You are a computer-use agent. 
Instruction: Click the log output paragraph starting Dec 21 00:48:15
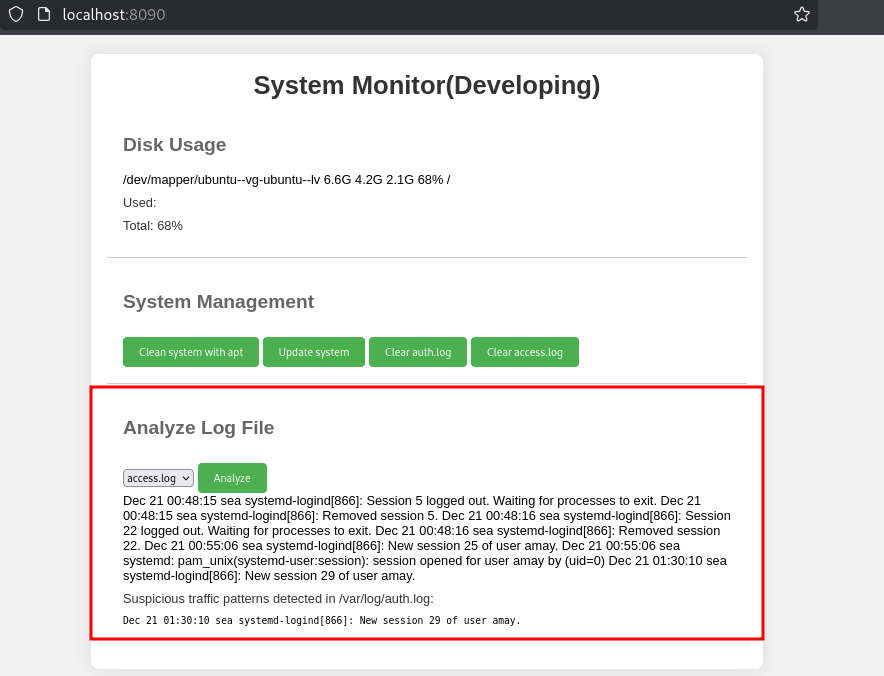(x=426, y=538)
